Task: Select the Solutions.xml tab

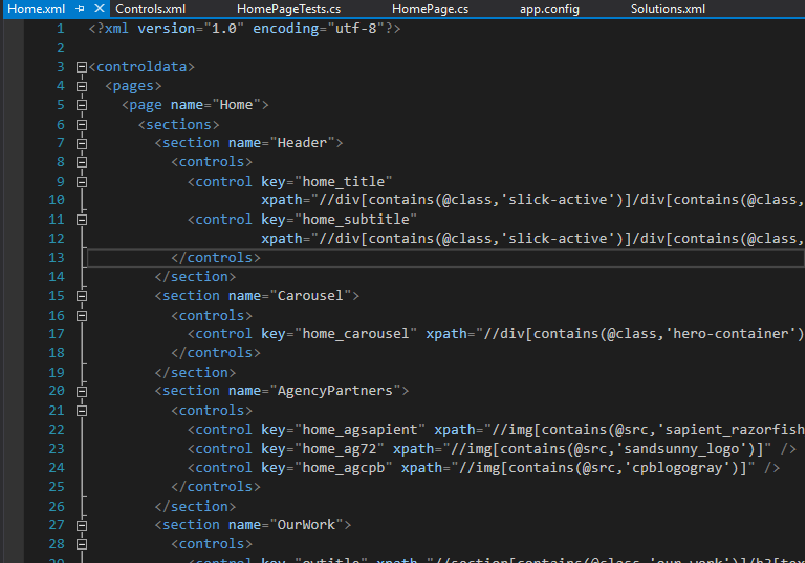Action: tap(667, 9)
